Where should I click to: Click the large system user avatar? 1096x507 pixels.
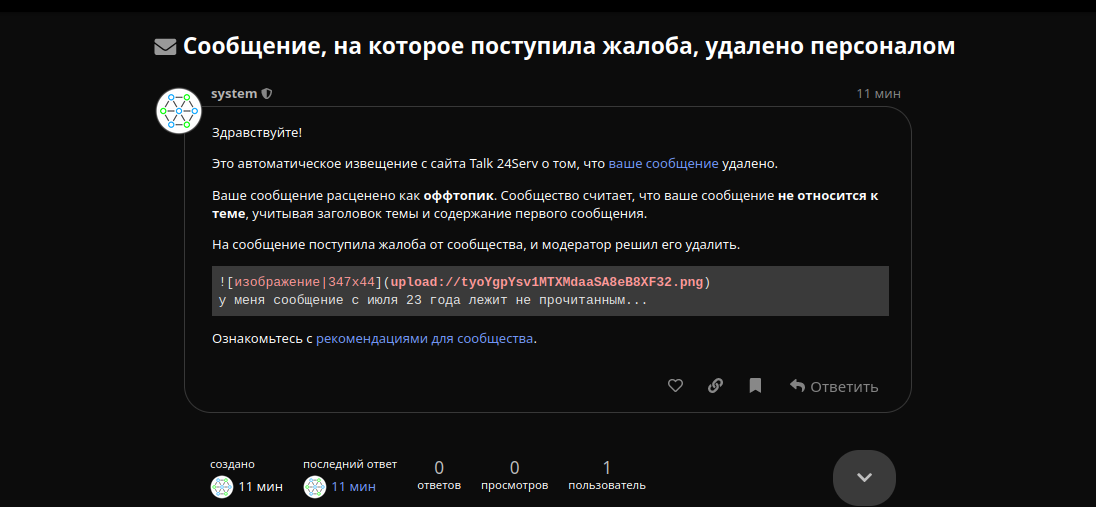coord(180,110)
